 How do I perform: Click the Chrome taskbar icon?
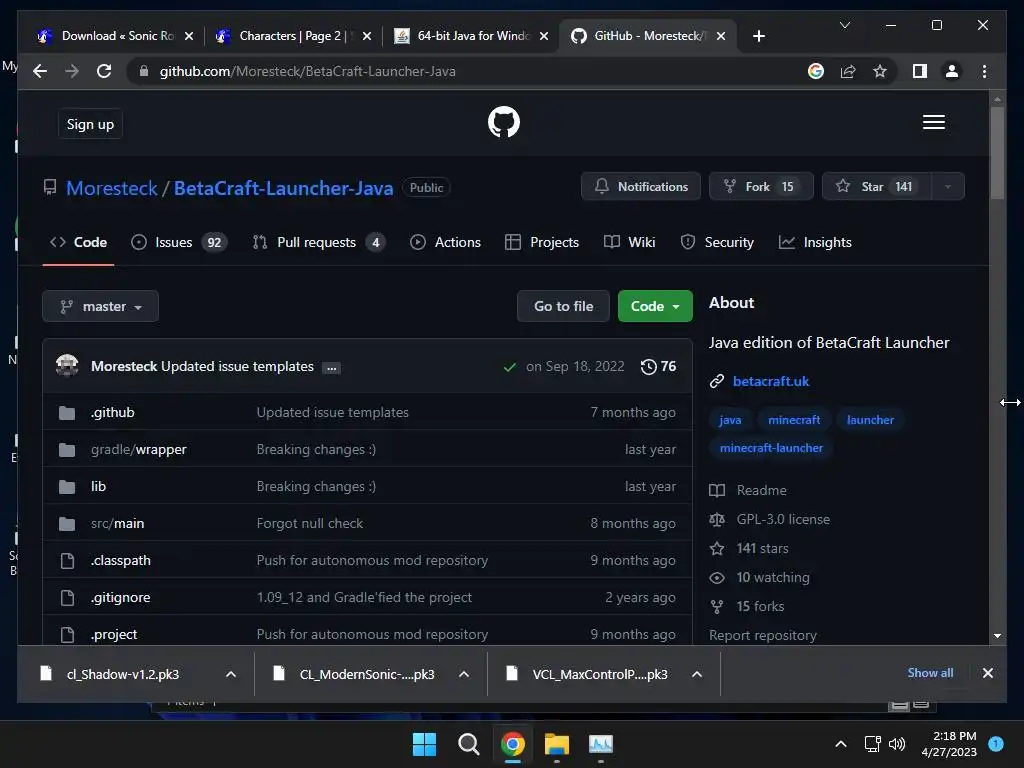tap(513, 744)
